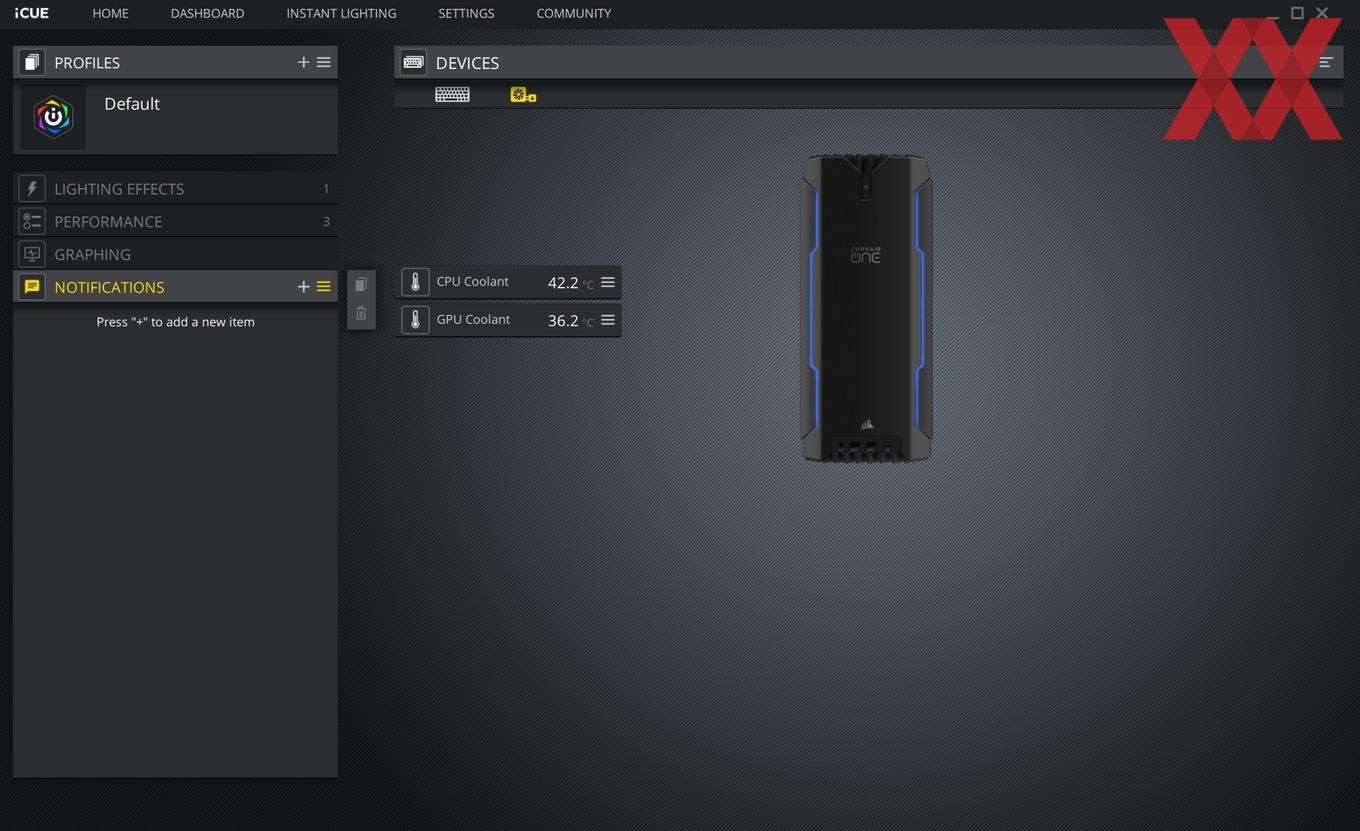Image resolution: width=1360 pixels, height=831 pixels.
Task: Click the CPU Coolant thermometer icon
Action: (x=415, y=282)
